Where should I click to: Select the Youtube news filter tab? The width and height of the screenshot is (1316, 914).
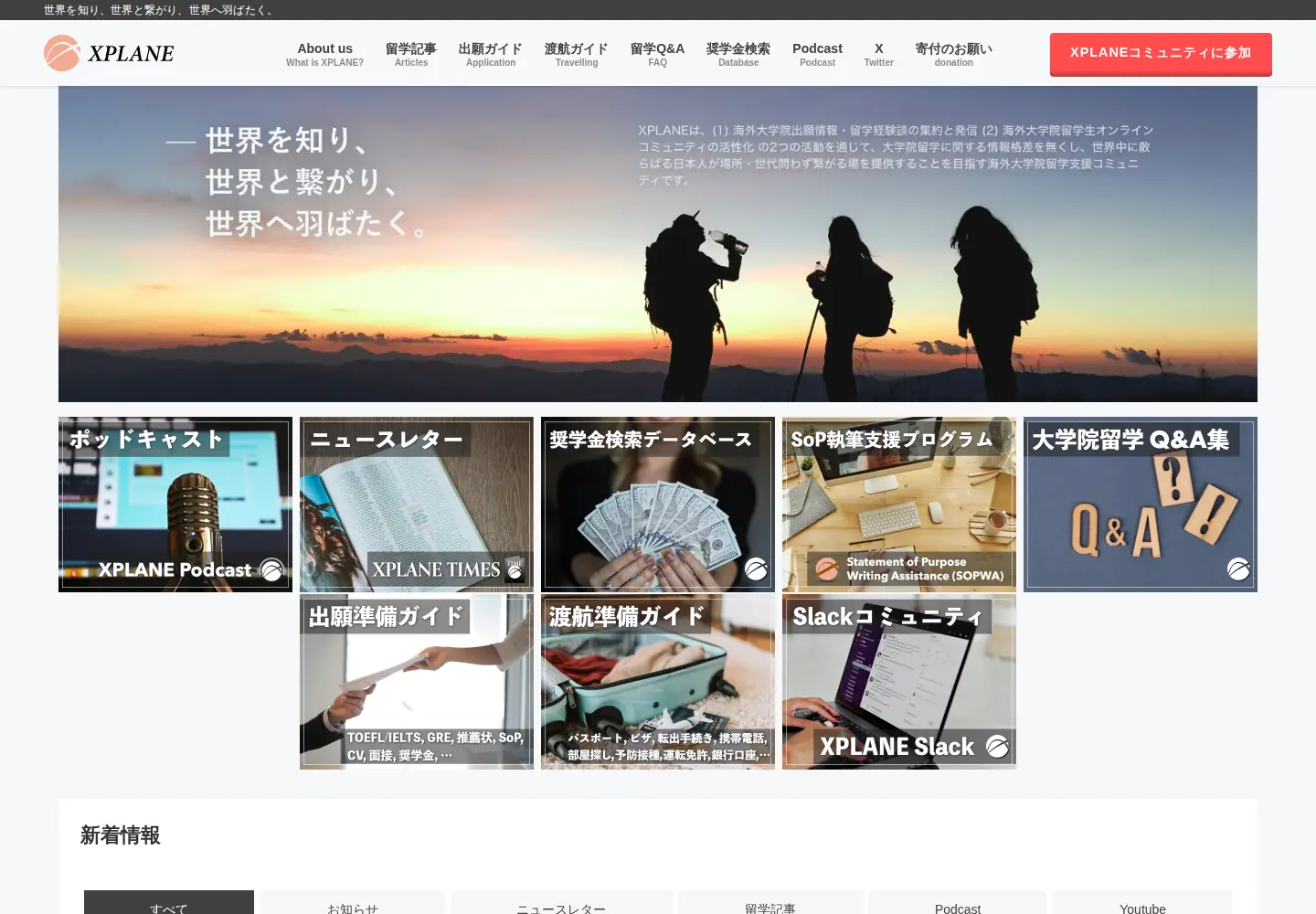click(1142, 903)
